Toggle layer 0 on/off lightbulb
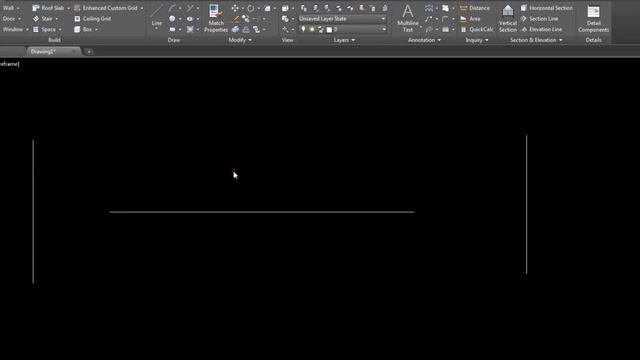The height and width of the screenshot is (360, 640). click(x=303, y=29)
